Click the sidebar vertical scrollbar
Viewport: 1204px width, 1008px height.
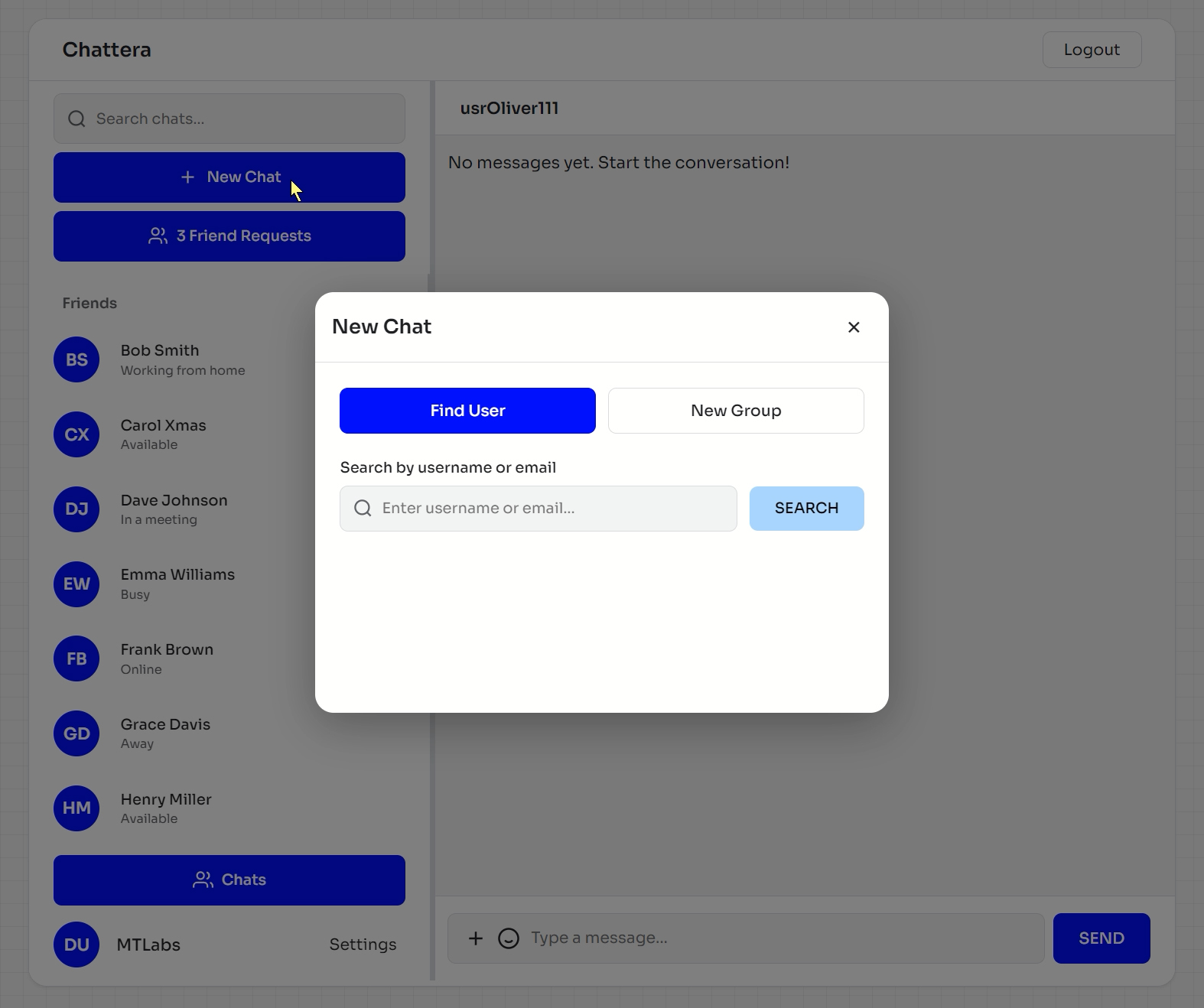pos(432,531)
